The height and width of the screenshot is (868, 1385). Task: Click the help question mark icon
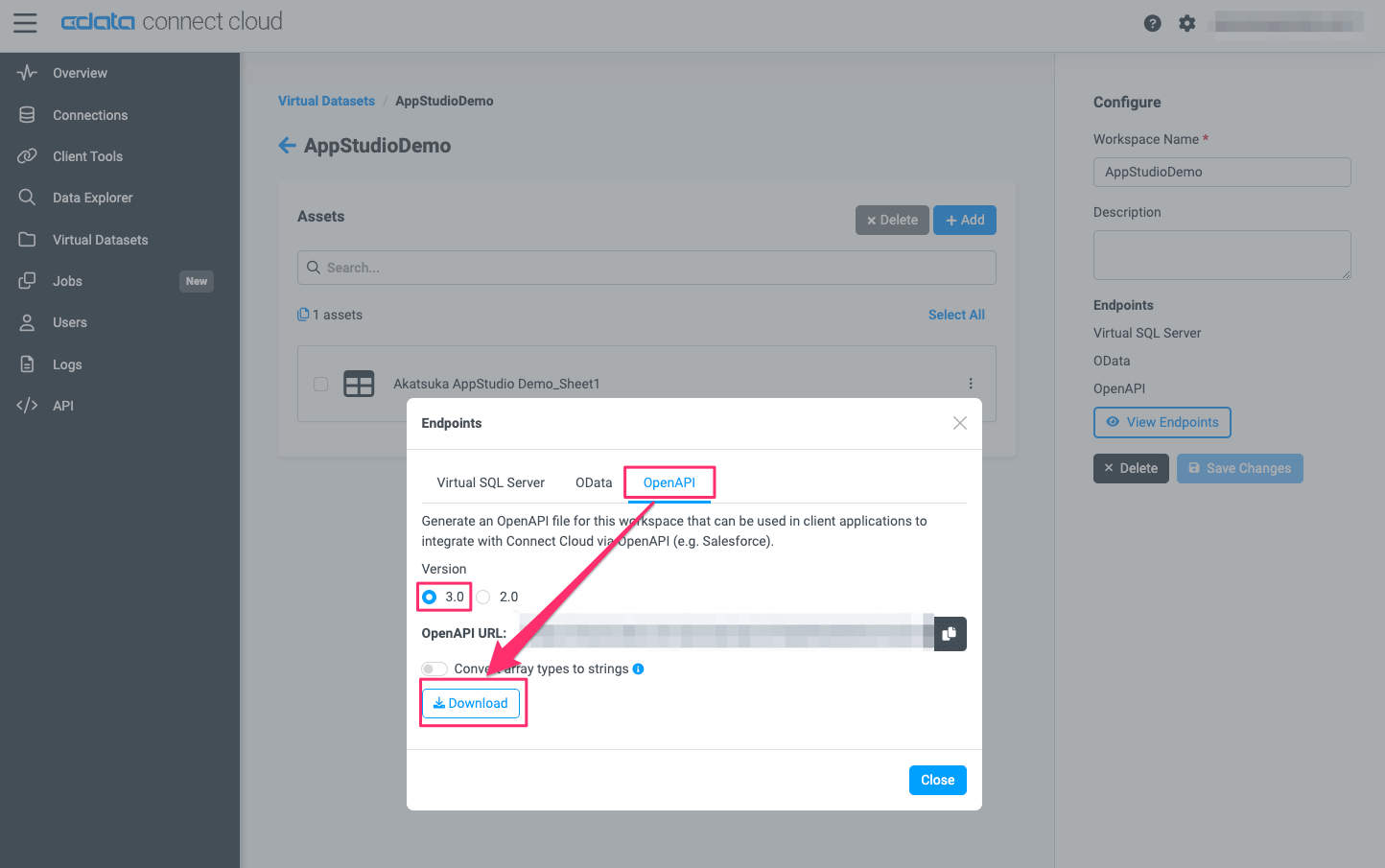coord(1153,23)
